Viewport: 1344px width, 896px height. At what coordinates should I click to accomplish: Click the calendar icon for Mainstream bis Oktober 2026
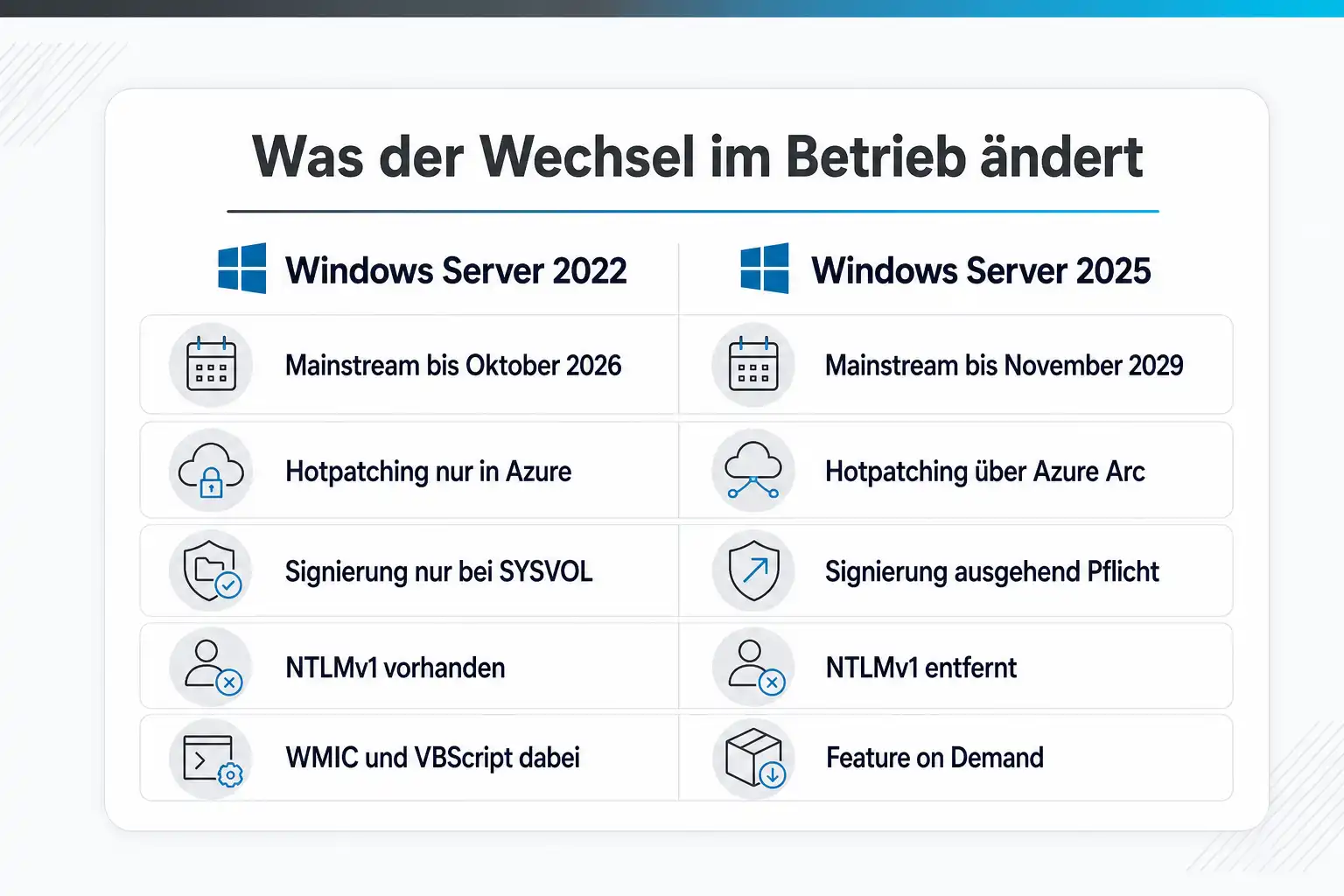pos(211,365)
